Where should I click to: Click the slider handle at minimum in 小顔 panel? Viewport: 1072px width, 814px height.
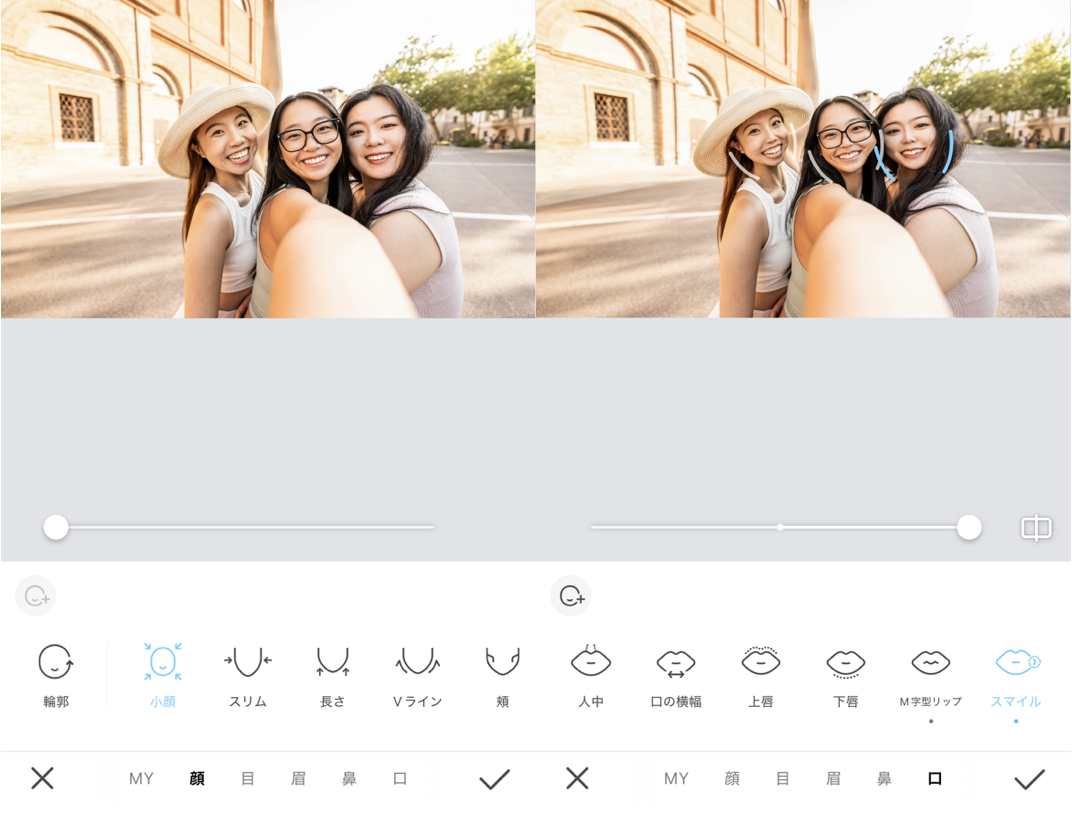point(56,527)
